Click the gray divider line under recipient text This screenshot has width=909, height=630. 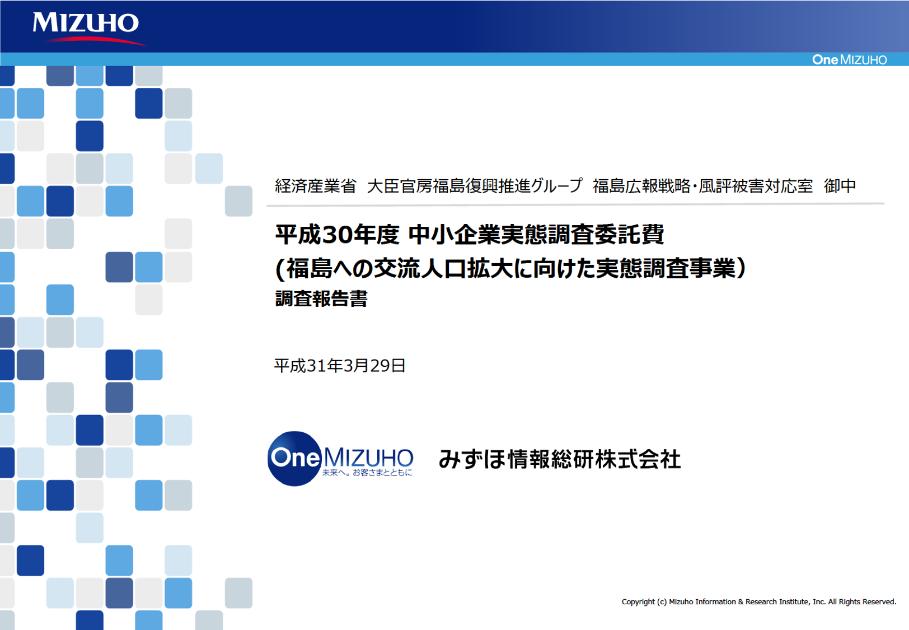pos(579,204)
